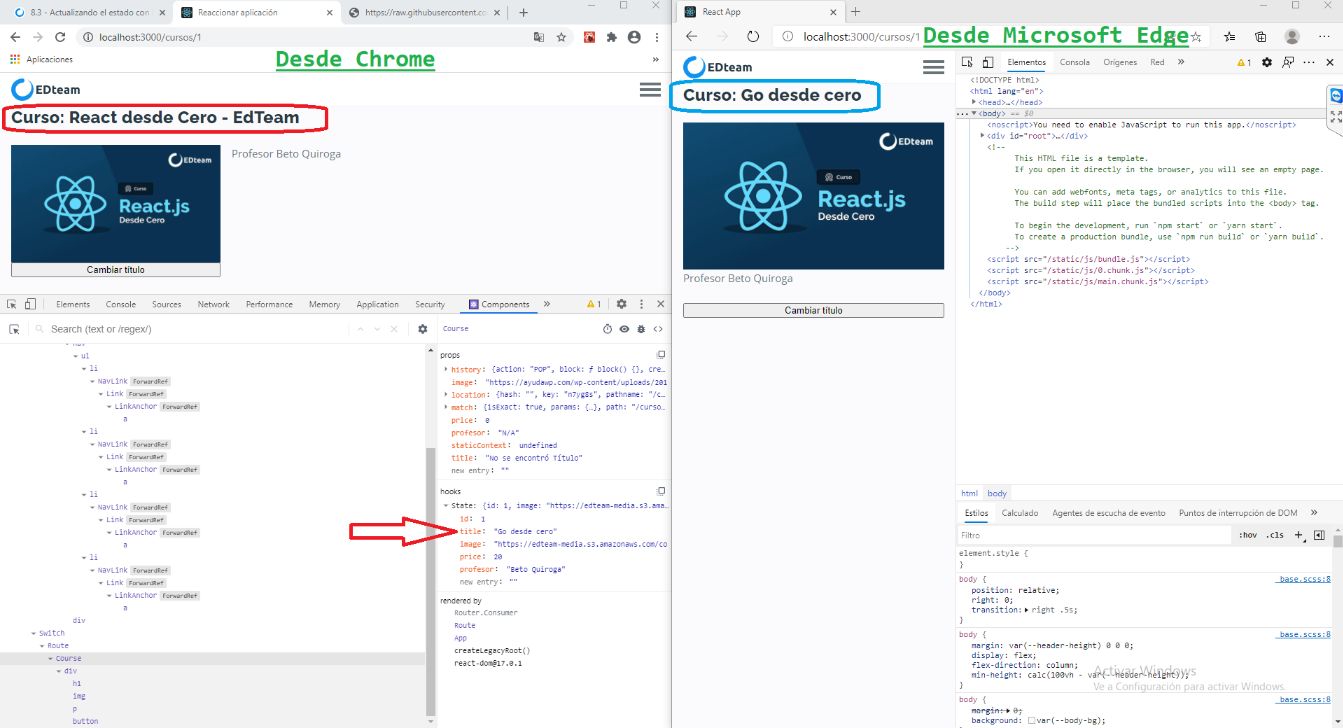Go back in Edge browser

691,36
